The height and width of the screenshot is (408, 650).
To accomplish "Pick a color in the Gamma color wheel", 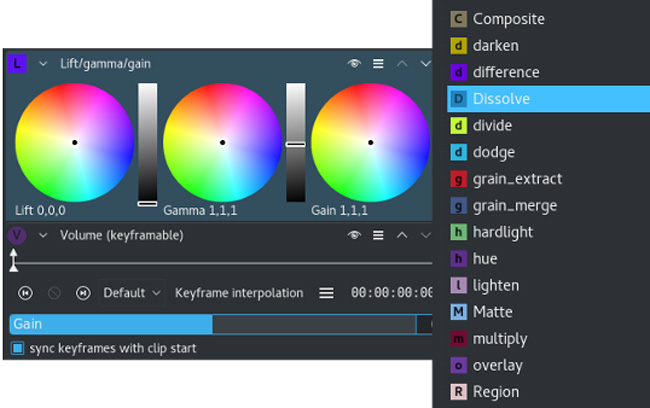I will (223, 143).
